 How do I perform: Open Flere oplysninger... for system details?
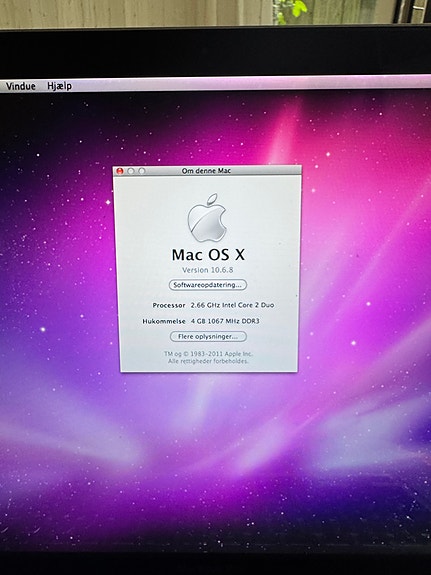[x=208, y=336]
